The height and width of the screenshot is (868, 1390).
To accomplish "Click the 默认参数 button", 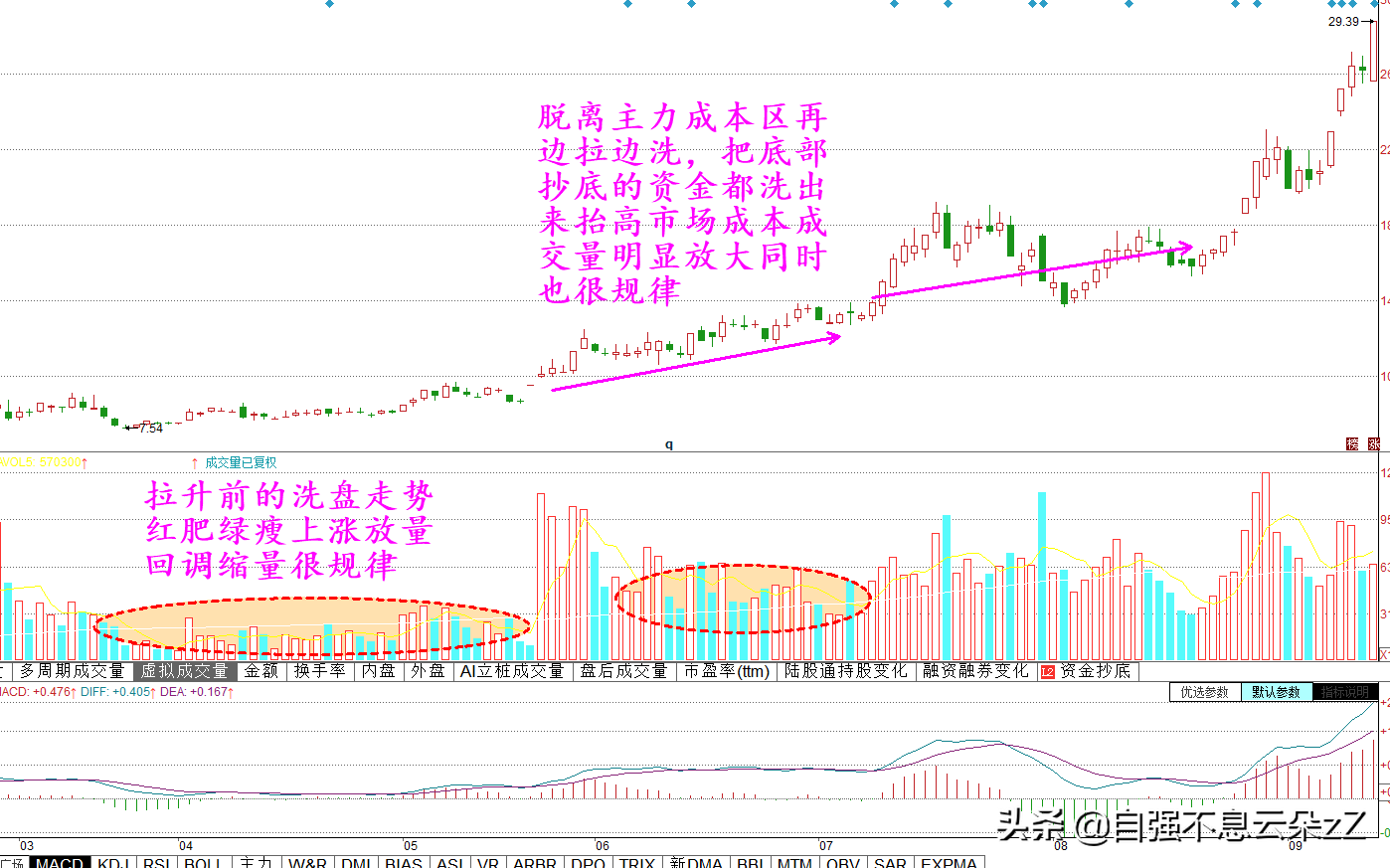I will (x=1277, y=692).
